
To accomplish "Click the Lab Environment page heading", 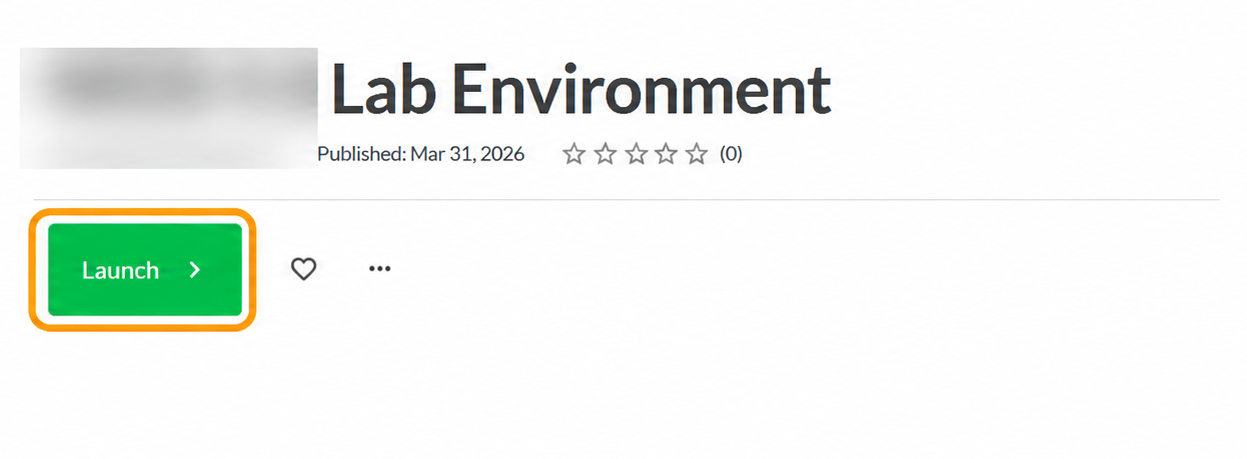I will pos(581,89).
